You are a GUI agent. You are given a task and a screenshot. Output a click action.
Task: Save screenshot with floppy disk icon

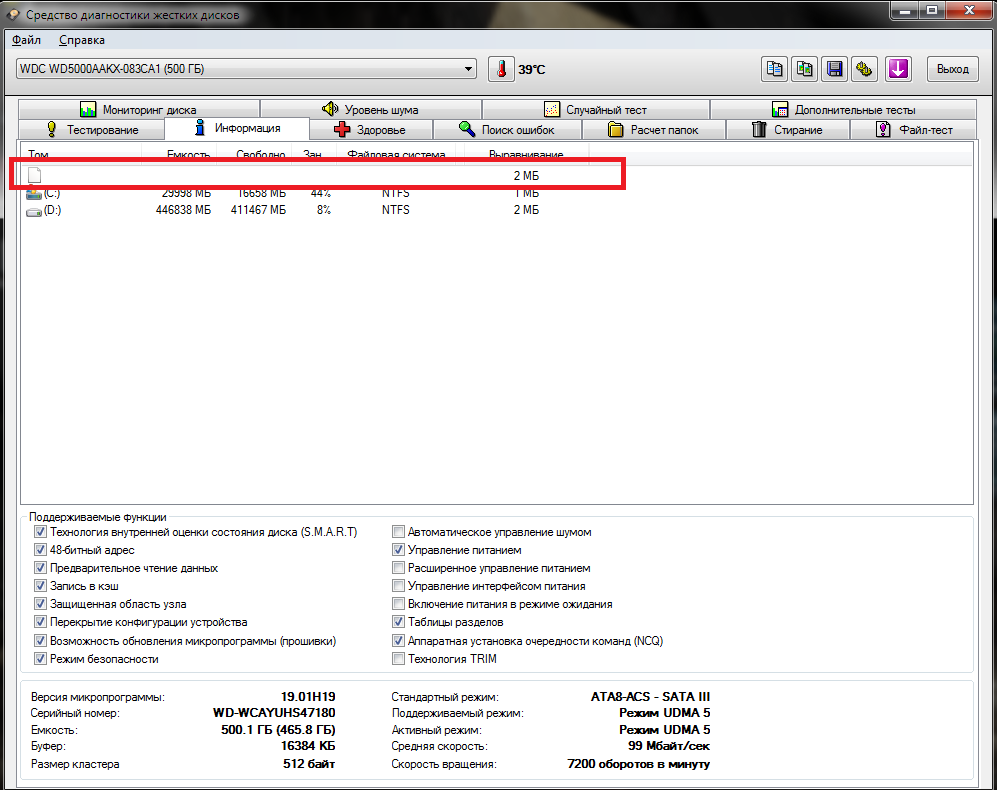click(834, 69)
